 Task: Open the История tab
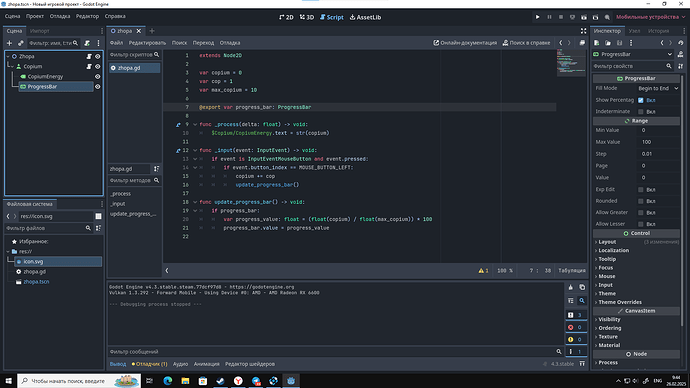tap(658, 31)
